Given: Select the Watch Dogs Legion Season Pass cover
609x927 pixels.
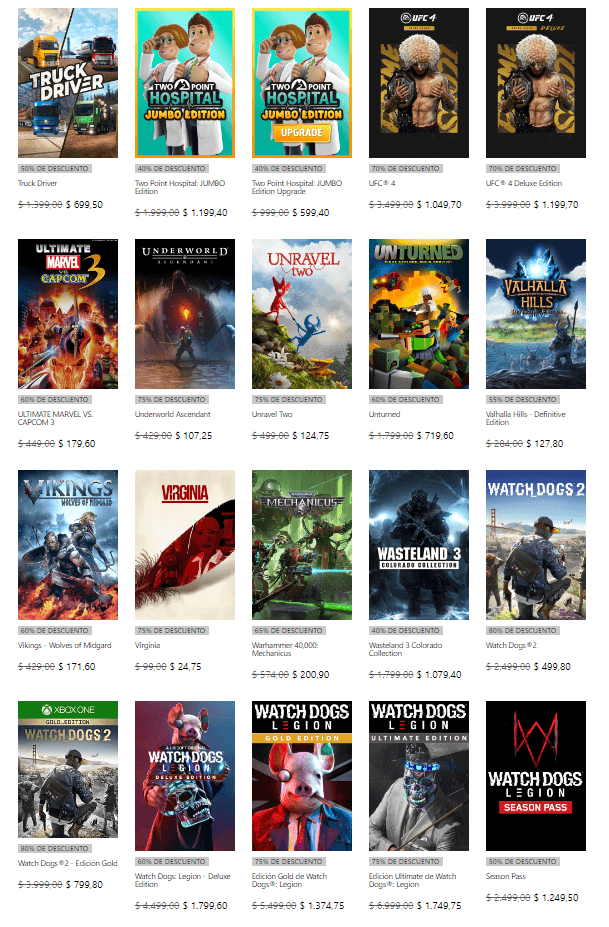Looking at the screenshot, I should (536, 776).
